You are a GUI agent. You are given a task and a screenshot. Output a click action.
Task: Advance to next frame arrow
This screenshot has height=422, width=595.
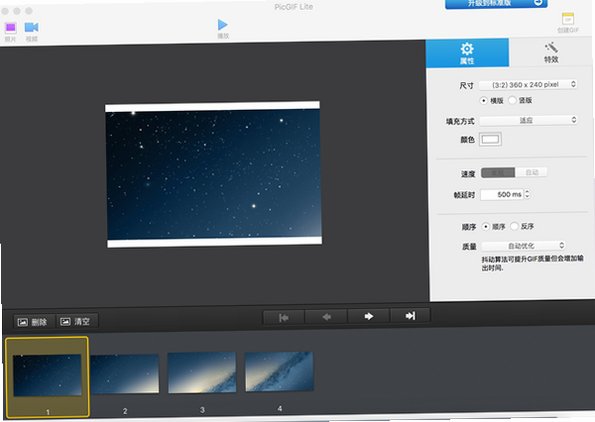pos(368,316)
